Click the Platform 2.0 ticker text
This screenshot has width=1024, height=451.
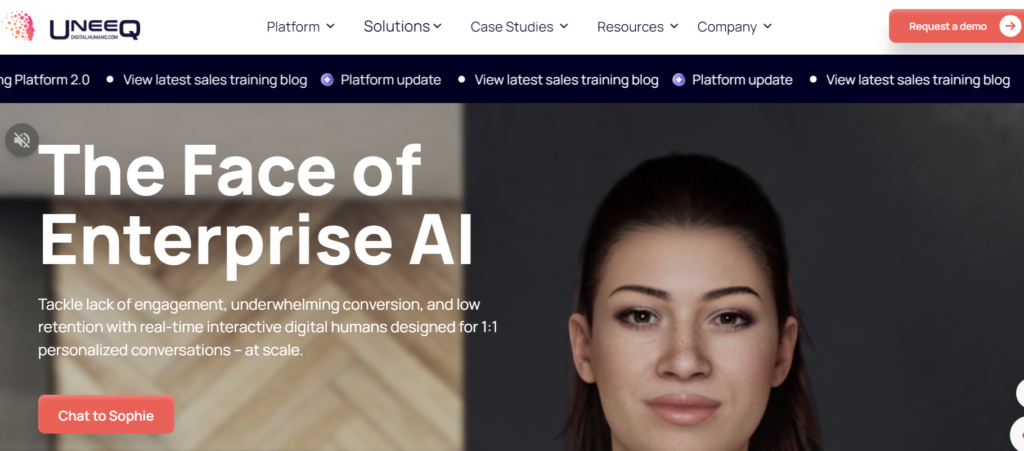tap(45, 80)
